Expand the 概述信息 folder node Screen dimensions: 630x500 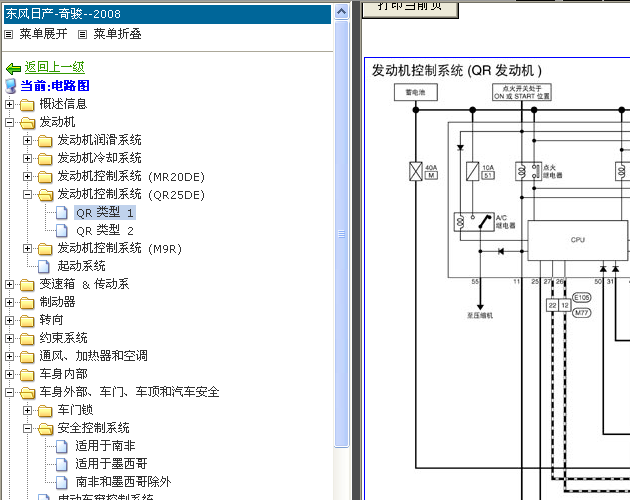coord(9,105)
